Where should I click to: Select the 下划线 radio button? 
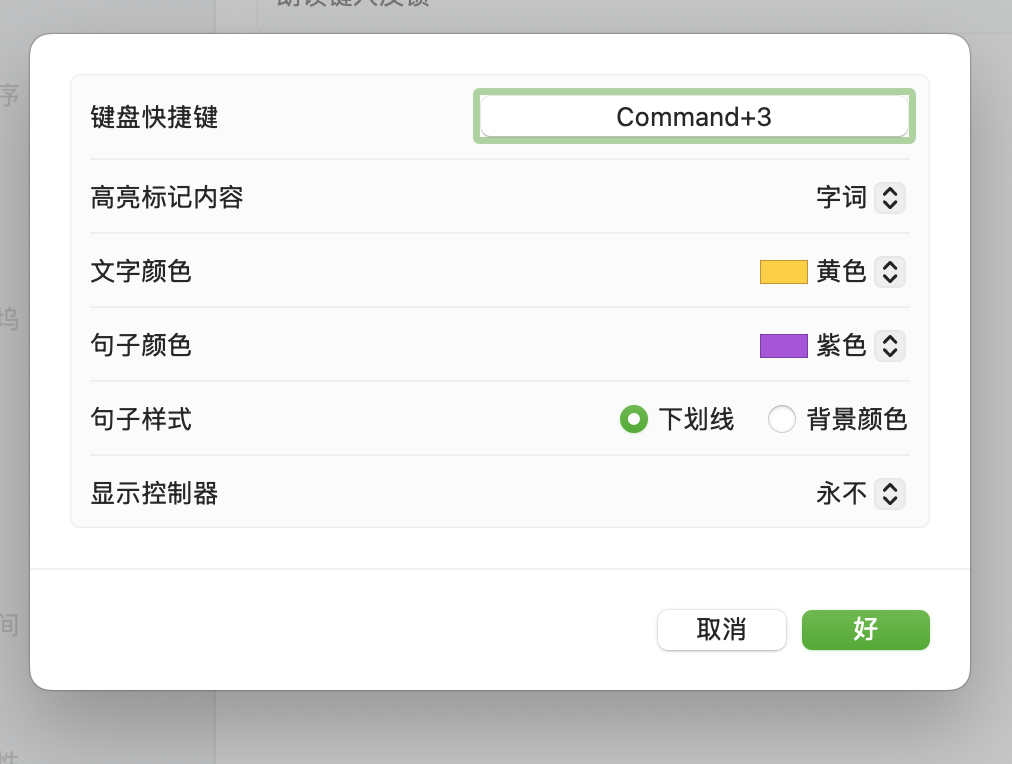[x=633, y=420]
